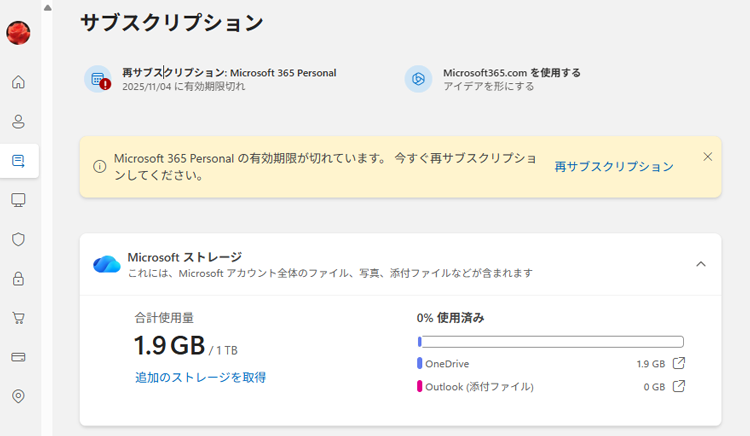Viewport: 750px width, 436px height.
Task: Go to Home in the sidebar
Action: pos(18,82)
